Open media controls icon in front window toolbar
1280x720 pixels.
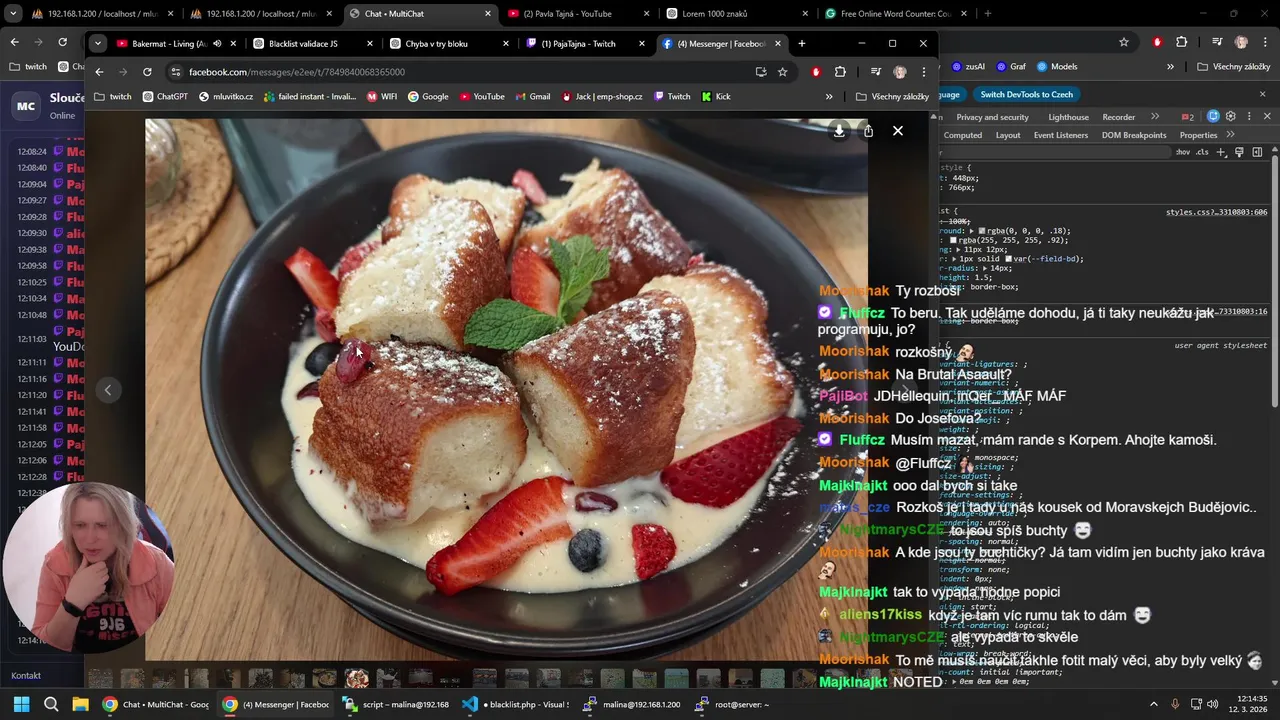[876, 72]
